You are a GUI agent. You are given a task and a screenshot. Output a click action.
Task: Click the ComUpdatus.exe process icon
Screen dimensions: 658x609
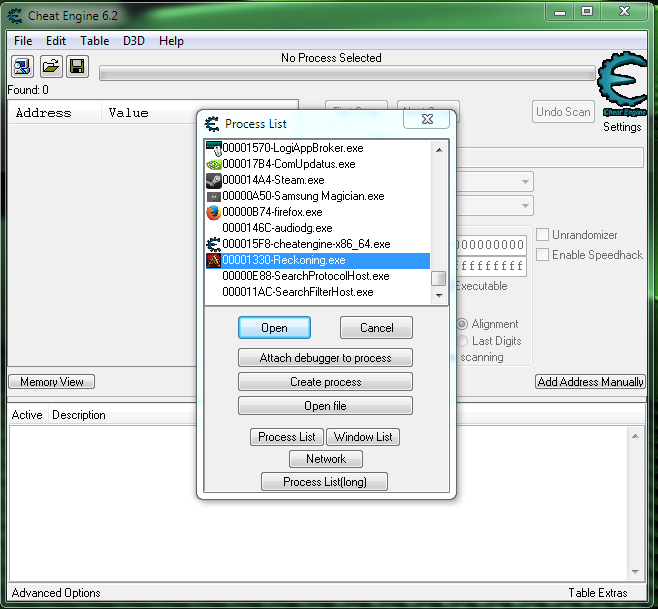(214, 164)
